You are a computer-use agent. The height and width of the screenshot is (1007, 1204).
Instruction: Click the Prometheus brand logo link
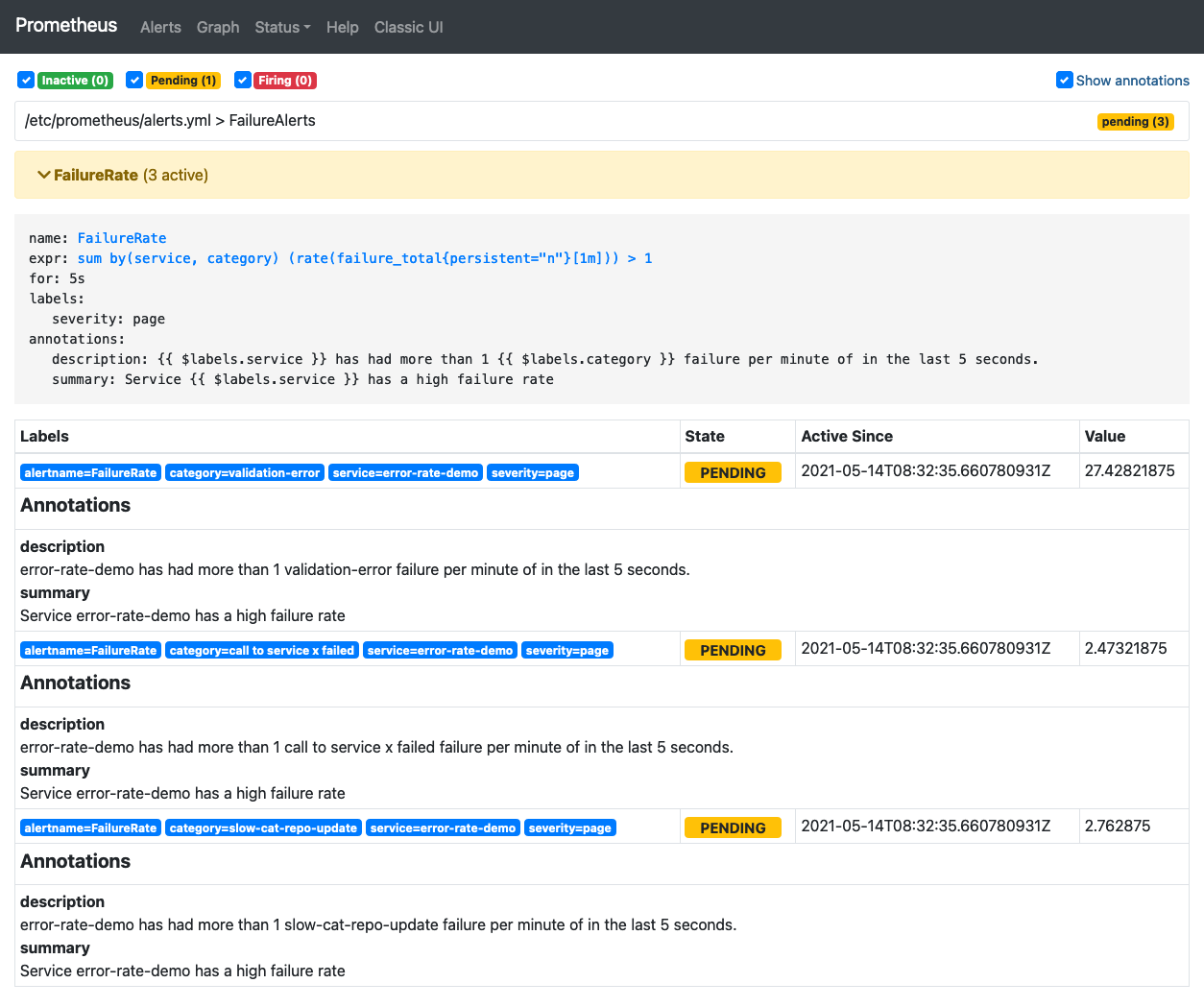pyautogui.click(x=66, y=26)
